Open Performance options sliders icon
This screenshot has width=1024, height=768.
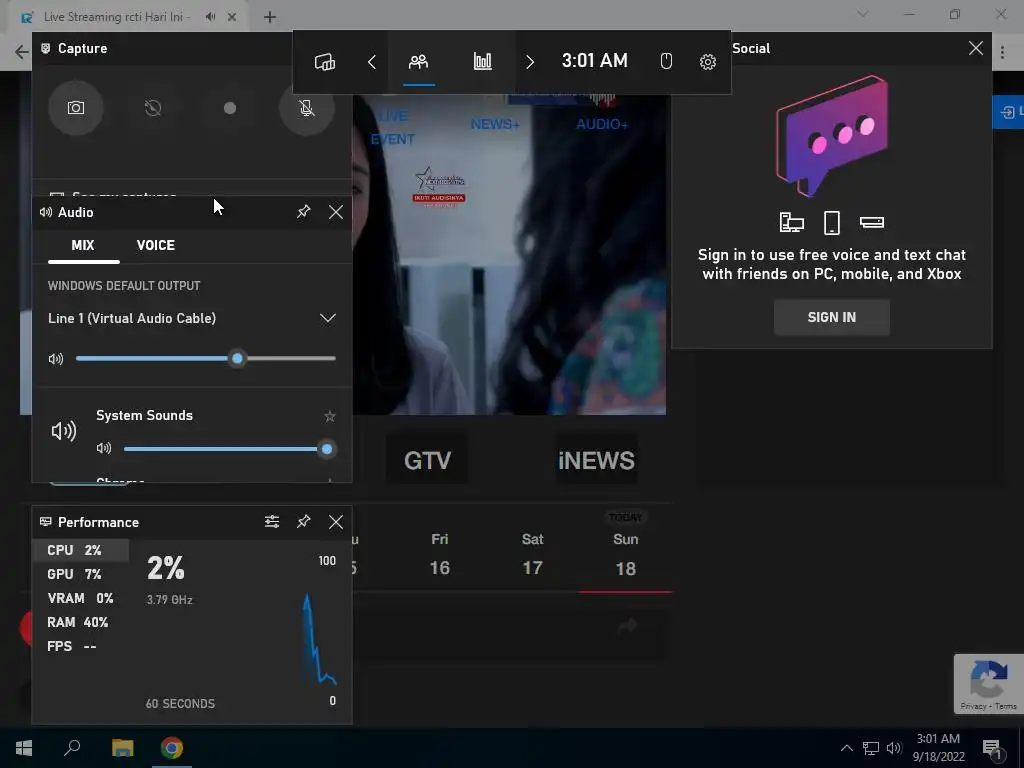272,522
